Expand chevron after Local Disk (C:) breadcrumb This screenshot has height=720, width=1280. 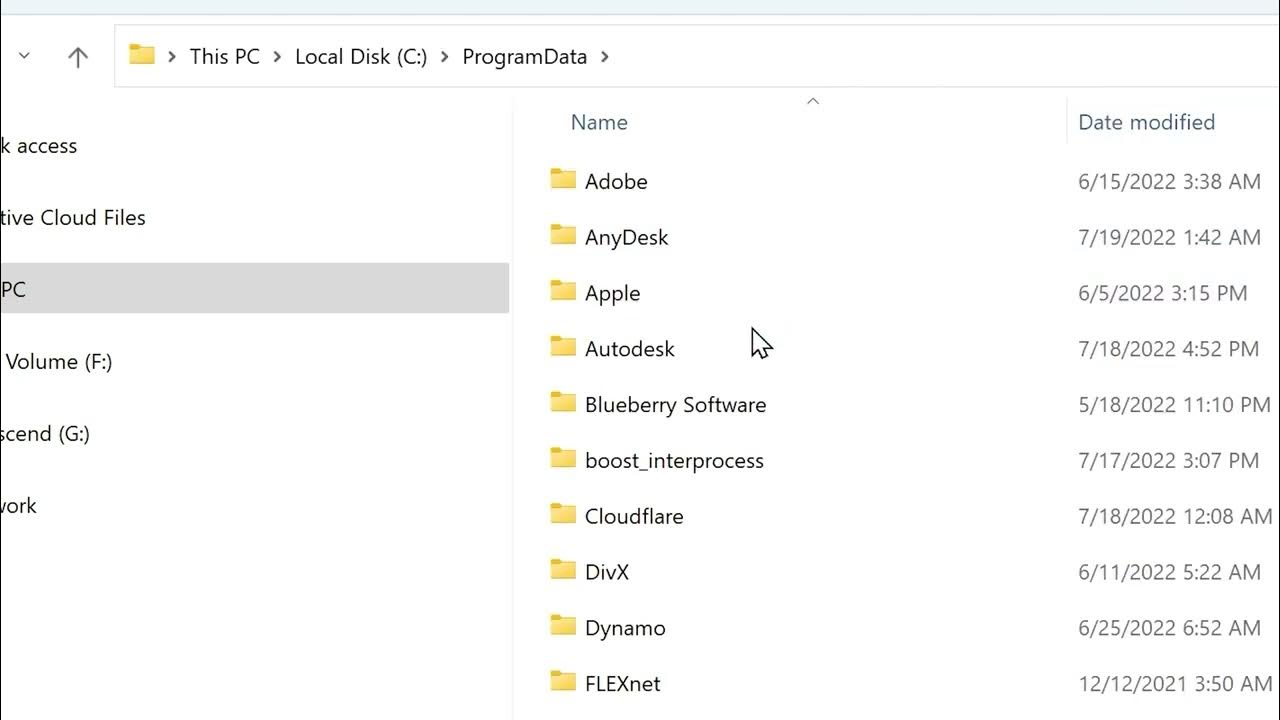tap(445, 57)
